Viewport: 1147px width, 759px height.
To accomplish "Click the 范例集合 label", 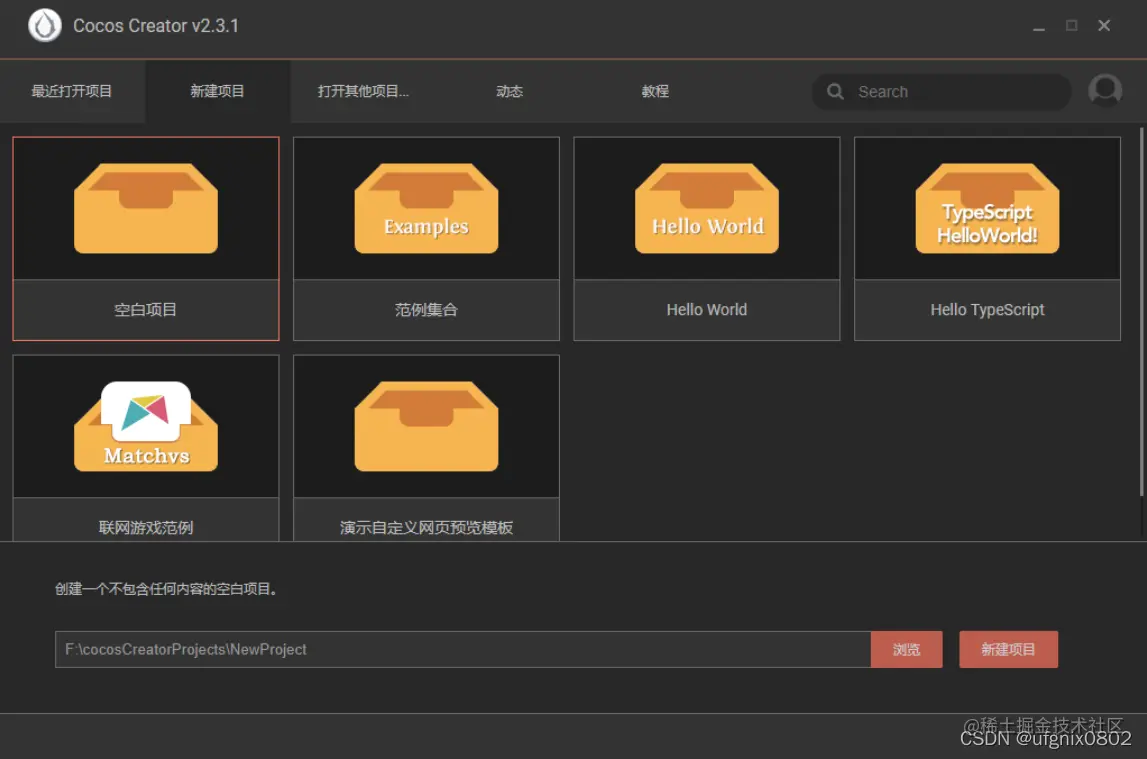I will point(426,310).
